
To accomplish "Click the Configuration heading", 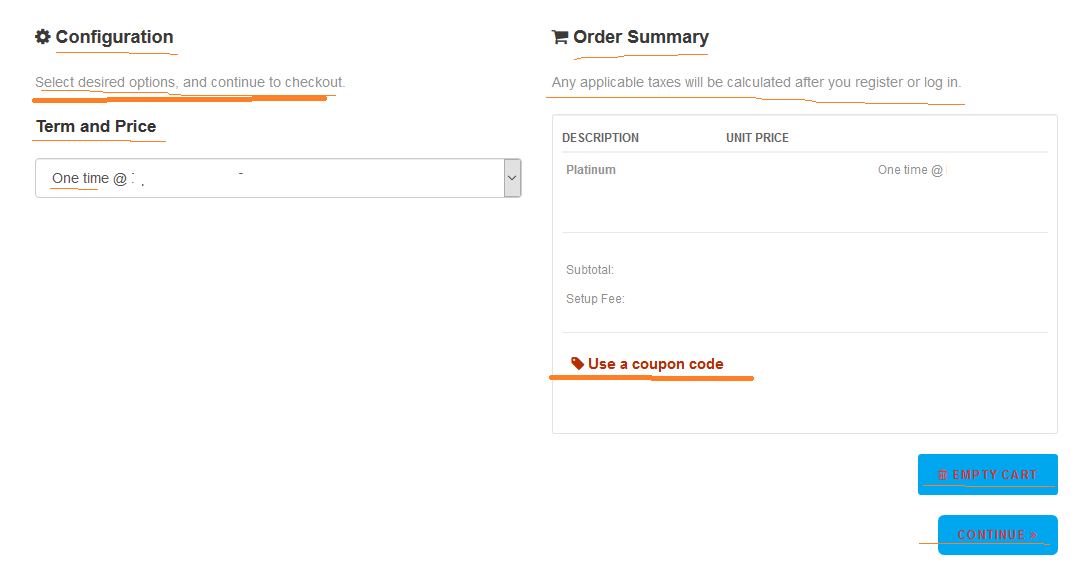I will click(x=114, y=37).
